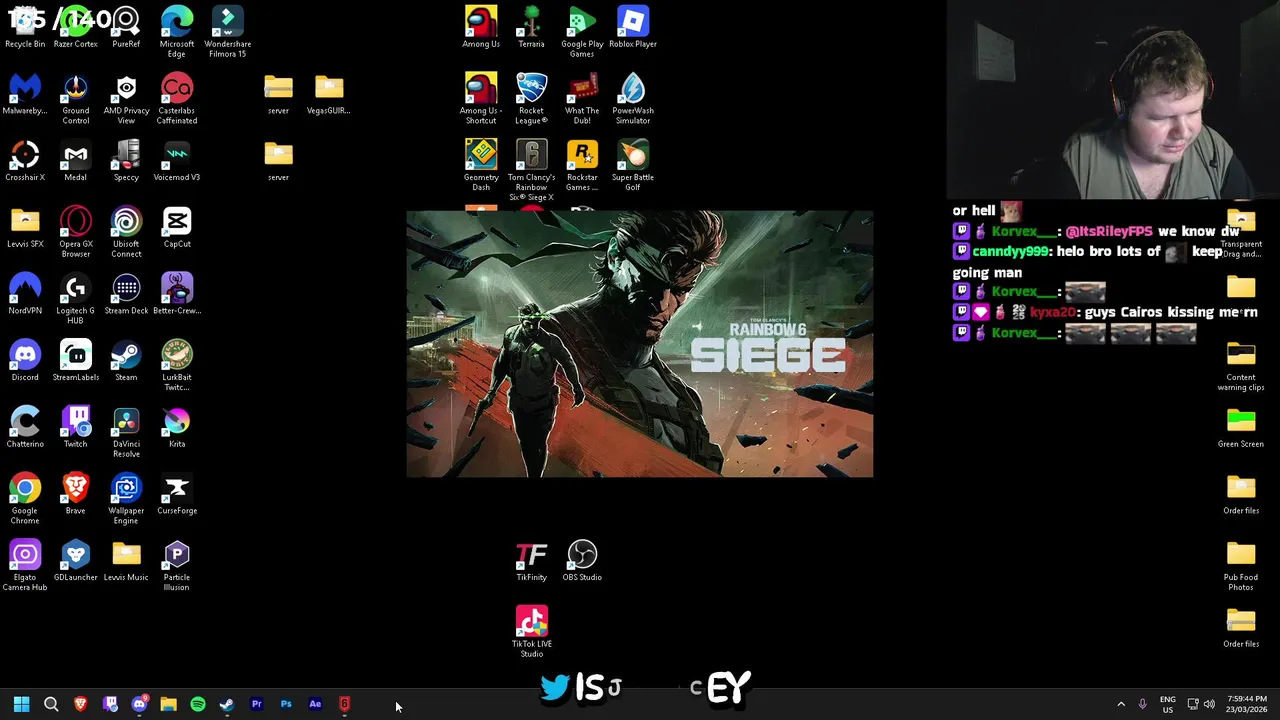Open VegasGUIR folder on desktop
Image resolution: width=1280 pixels, height=720 pixels.
point(329,94)
